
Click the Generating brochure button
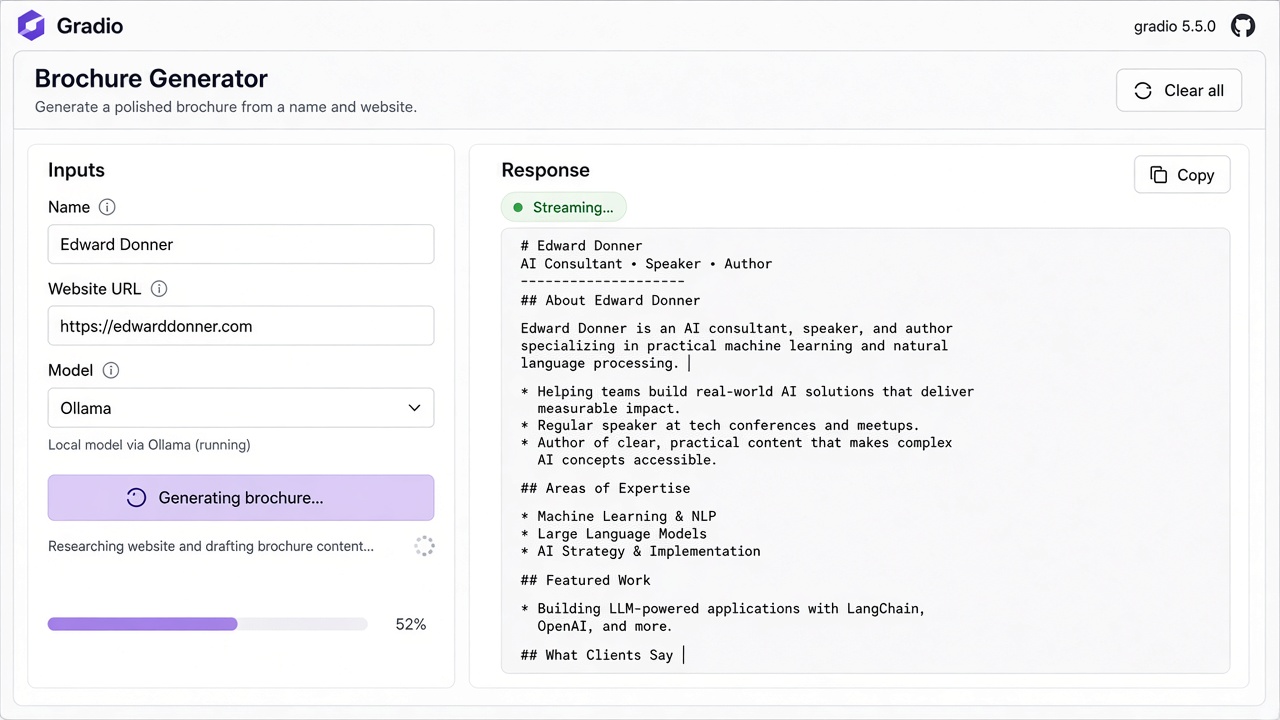point(241,498)
